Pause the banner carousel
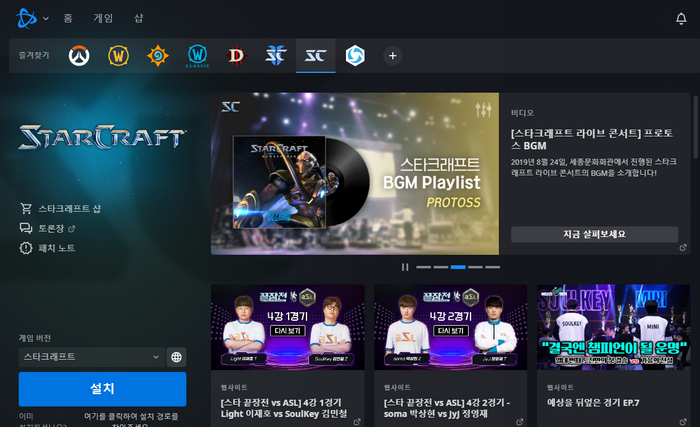 pyautogui.click(x=405, y=267)
